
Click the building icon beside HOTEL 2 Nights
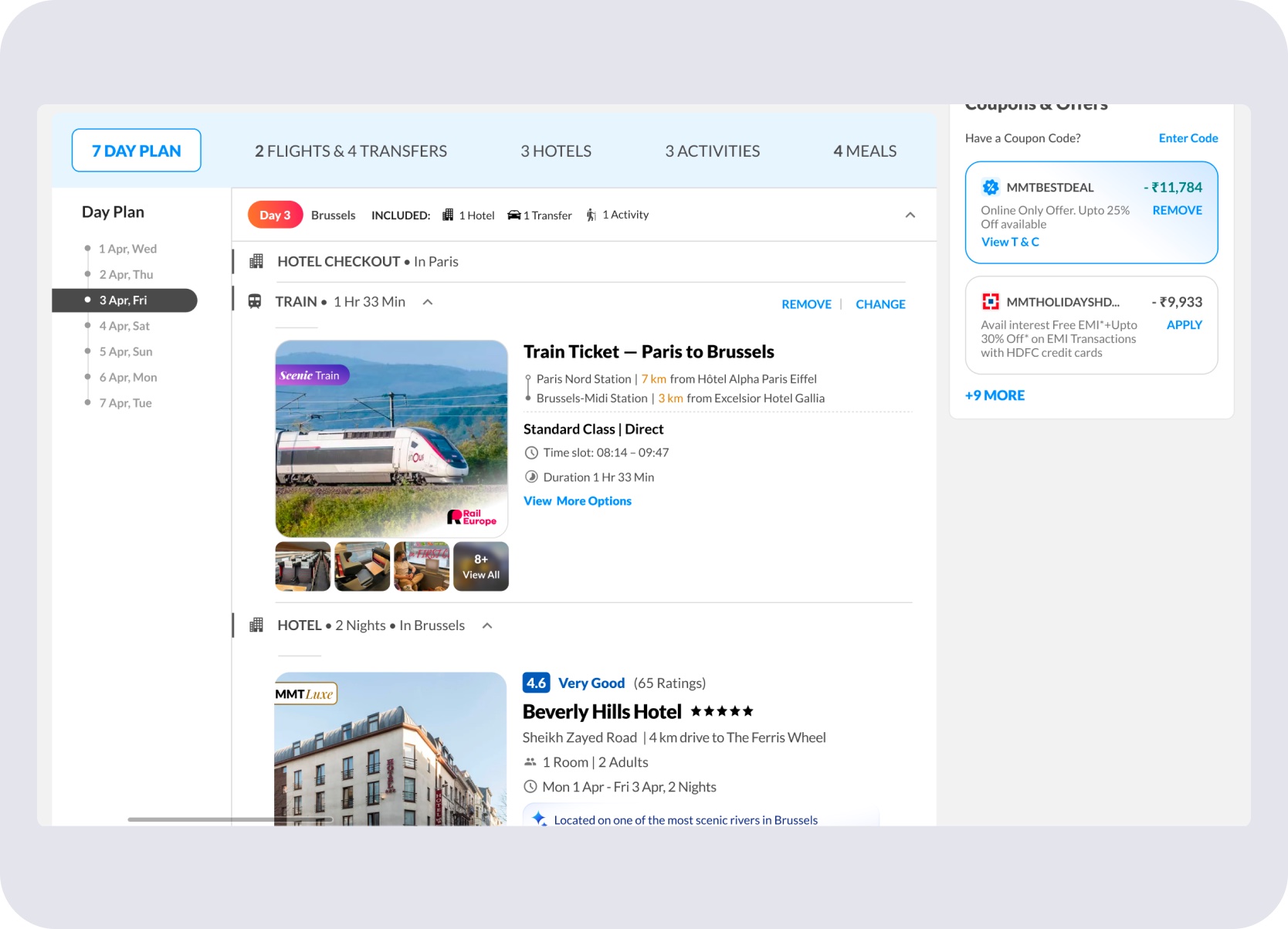pos(256,626)
